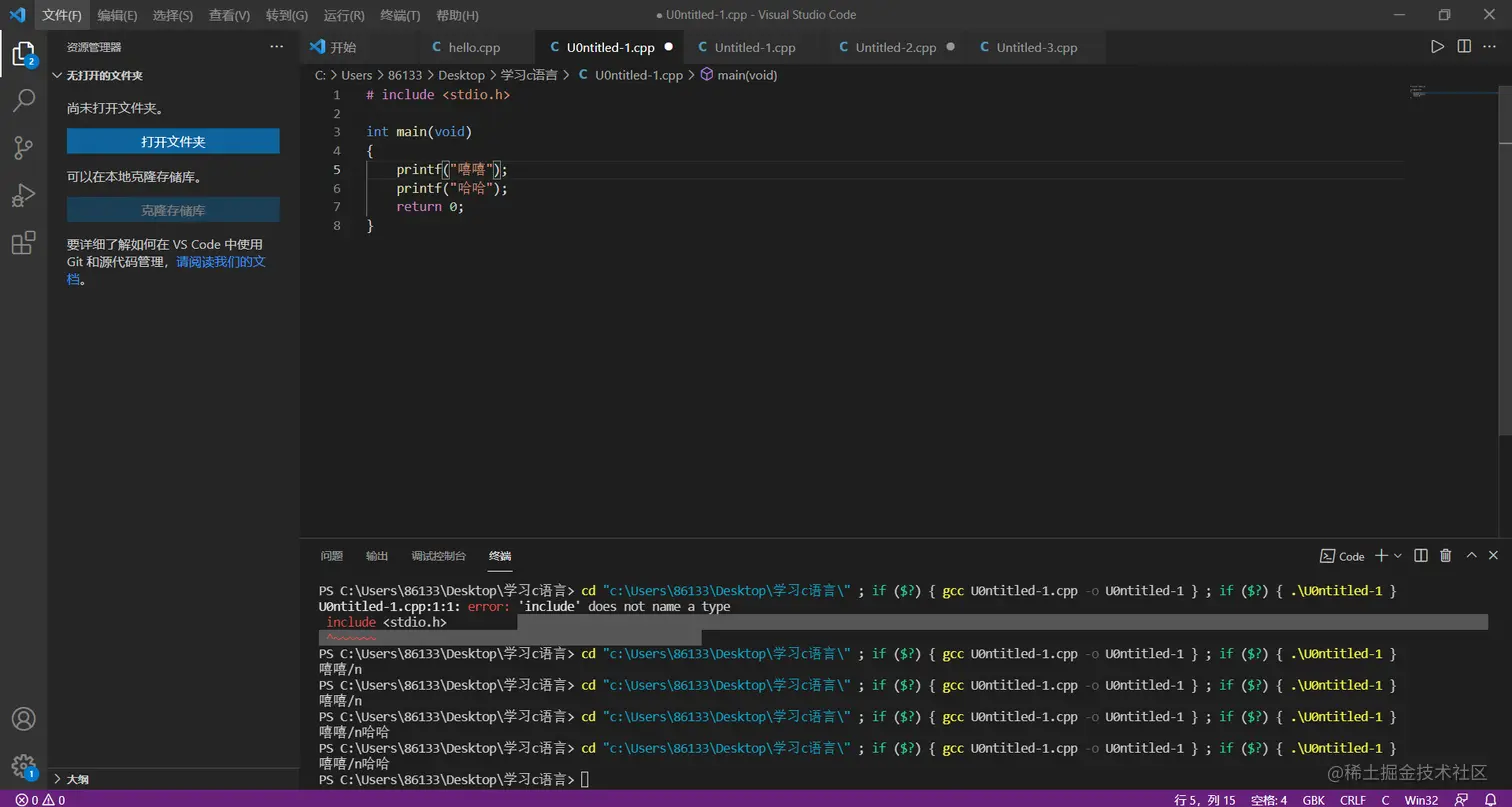Follow the 'read our docs' link
Viewport: 1512px width, 807px height.
[221, 262]
